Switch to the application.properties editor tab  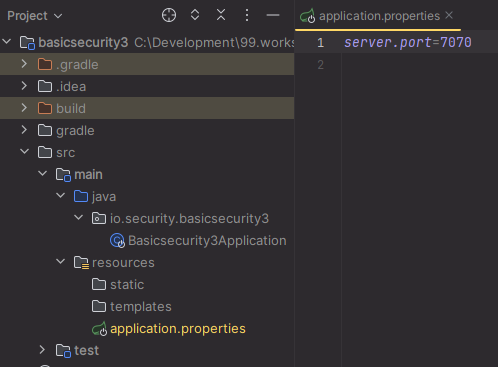pos(379,16)
